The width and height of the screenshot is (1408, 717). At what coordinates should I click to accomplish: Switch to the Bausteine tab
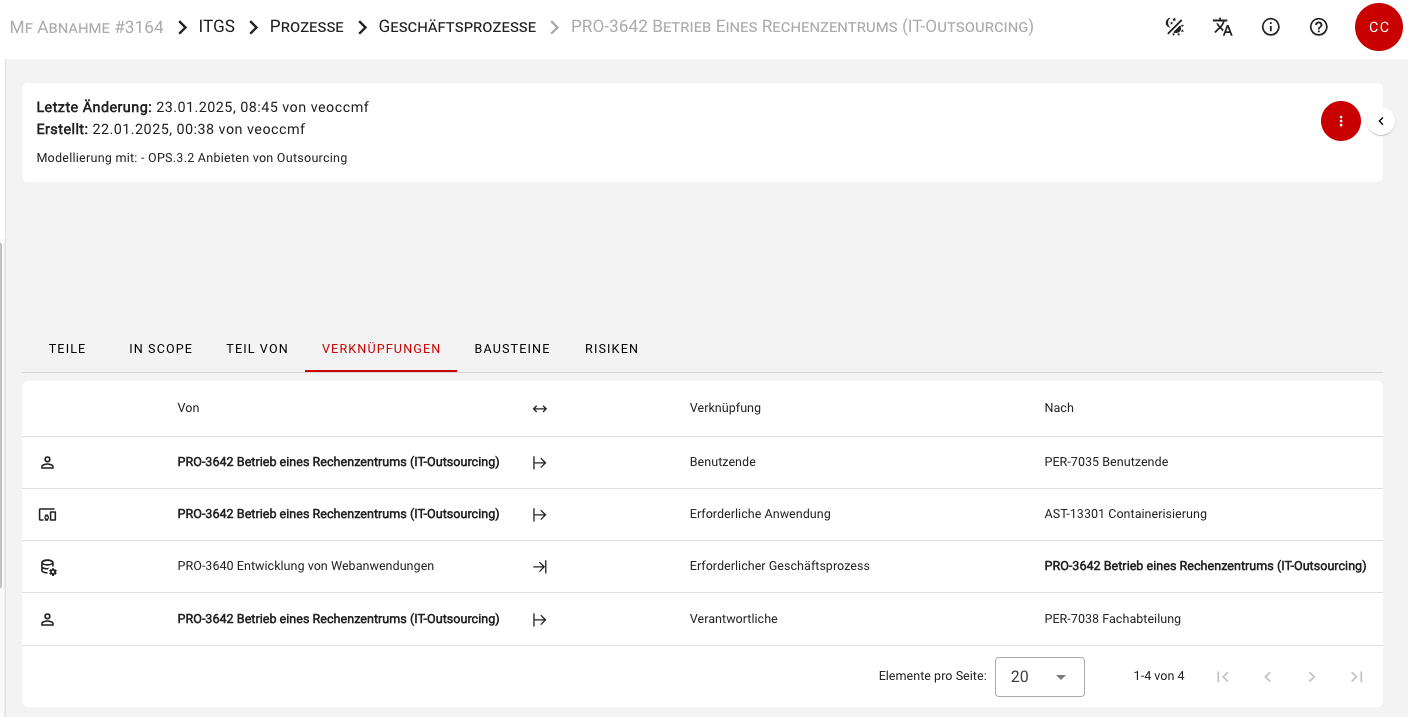512,349
